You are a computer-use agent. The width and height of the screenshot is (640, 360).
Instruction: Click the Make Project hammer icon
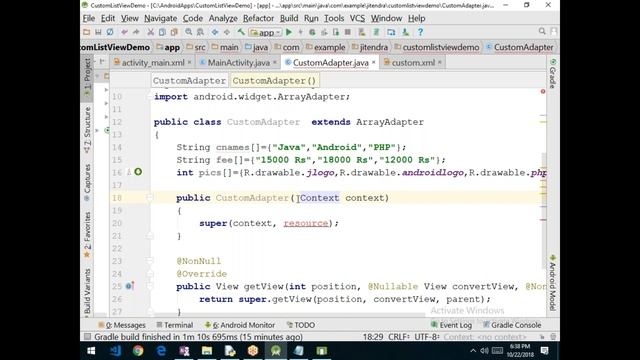(x=241, y=32)
